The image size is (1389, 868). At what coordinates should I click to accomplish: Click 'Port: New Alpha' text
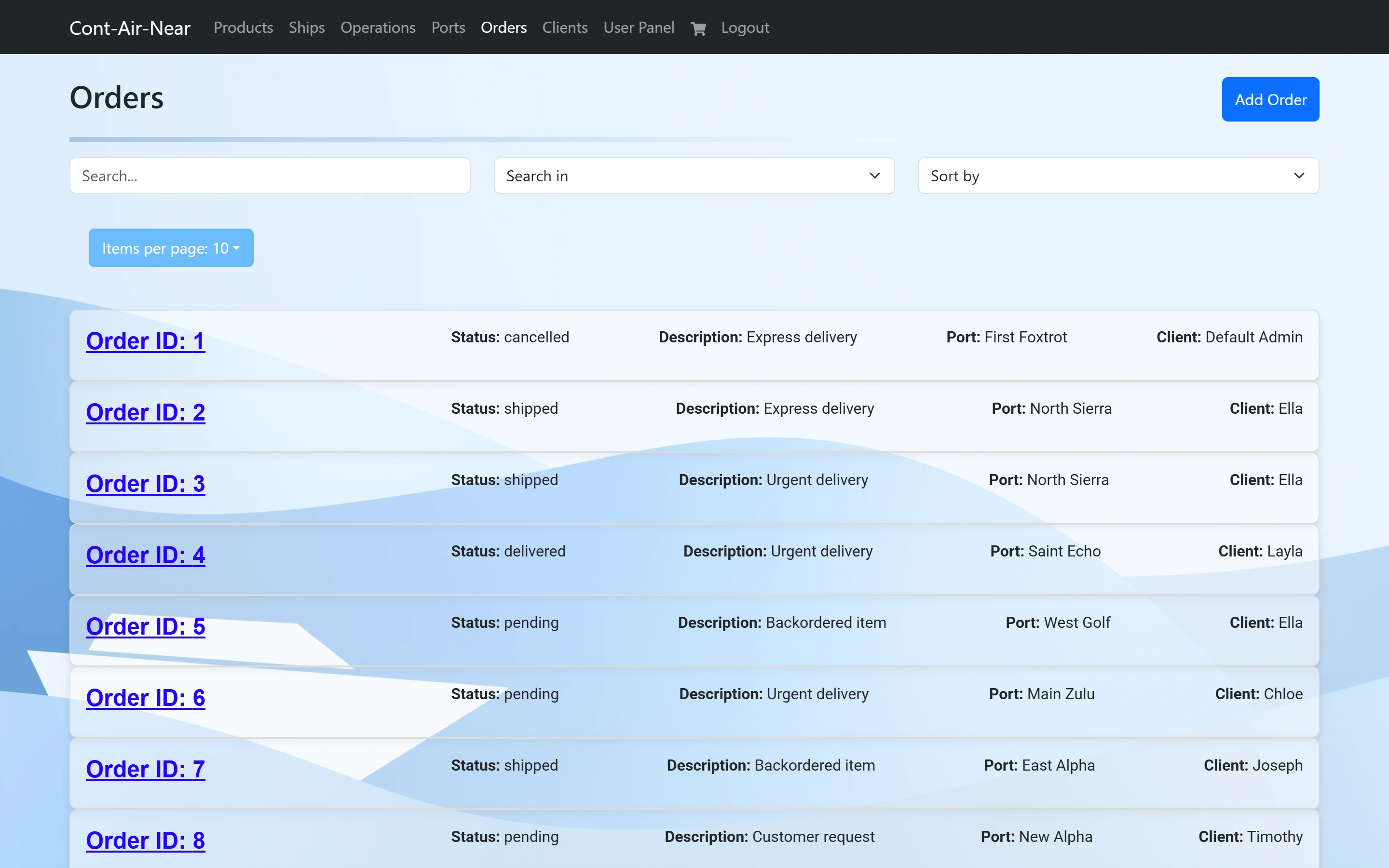[x=1036, y=837]
